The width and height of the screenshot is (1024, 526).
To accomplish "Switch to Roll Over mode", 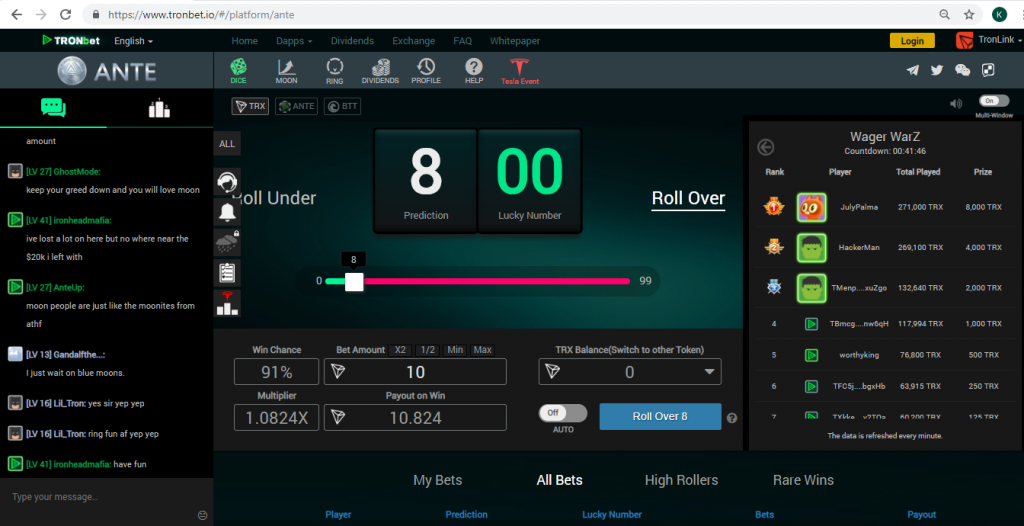I will (688, 199).
